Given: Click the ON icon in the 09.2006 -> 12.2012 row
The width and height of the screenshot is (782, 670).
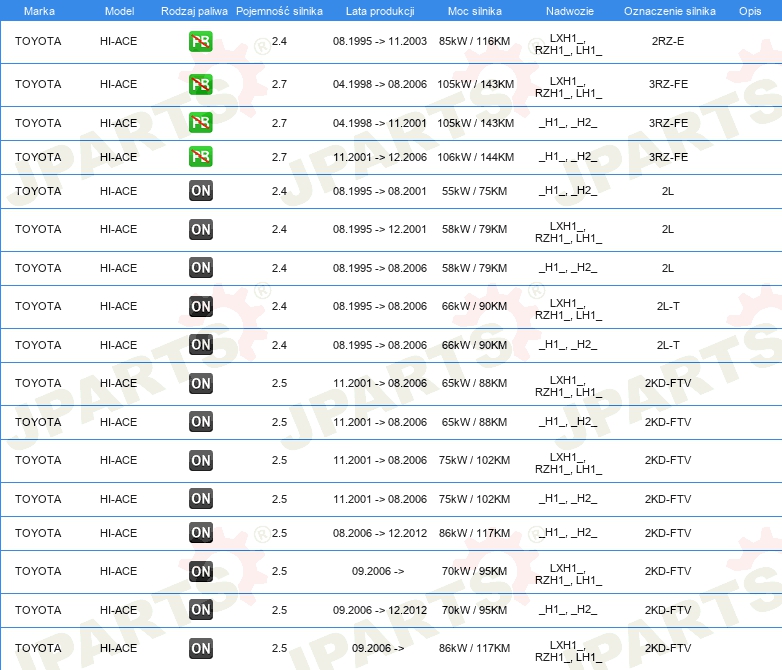Looking at the screenshot, I should 200,610.
